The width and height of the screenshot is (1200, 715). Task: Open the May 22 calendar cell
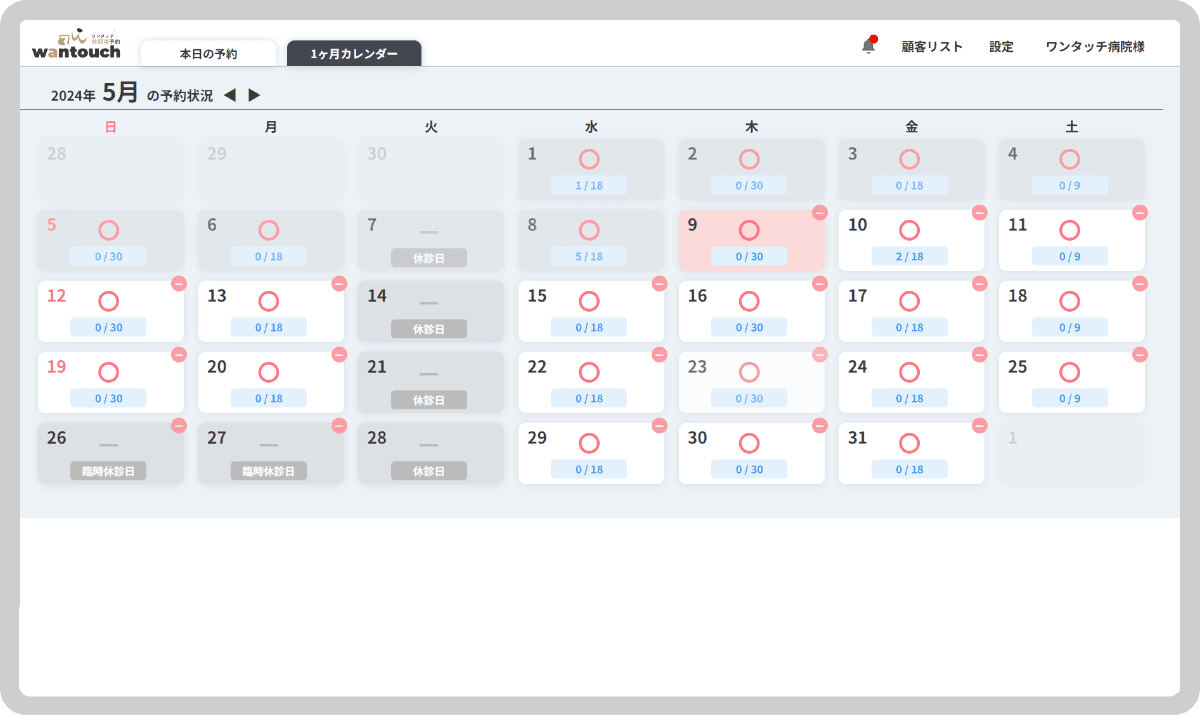click(590, 382)
